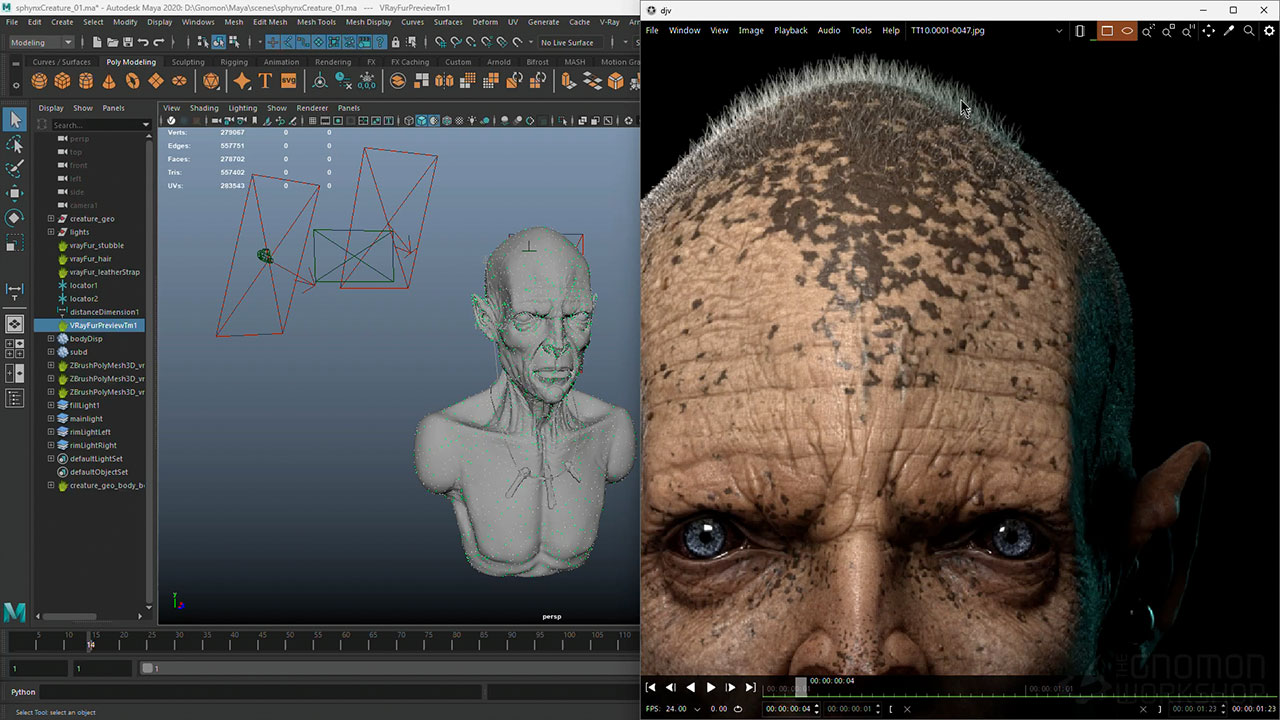Toggle the DJV rectangle view mode button

pyautogui.click(x=1106, y=31)
